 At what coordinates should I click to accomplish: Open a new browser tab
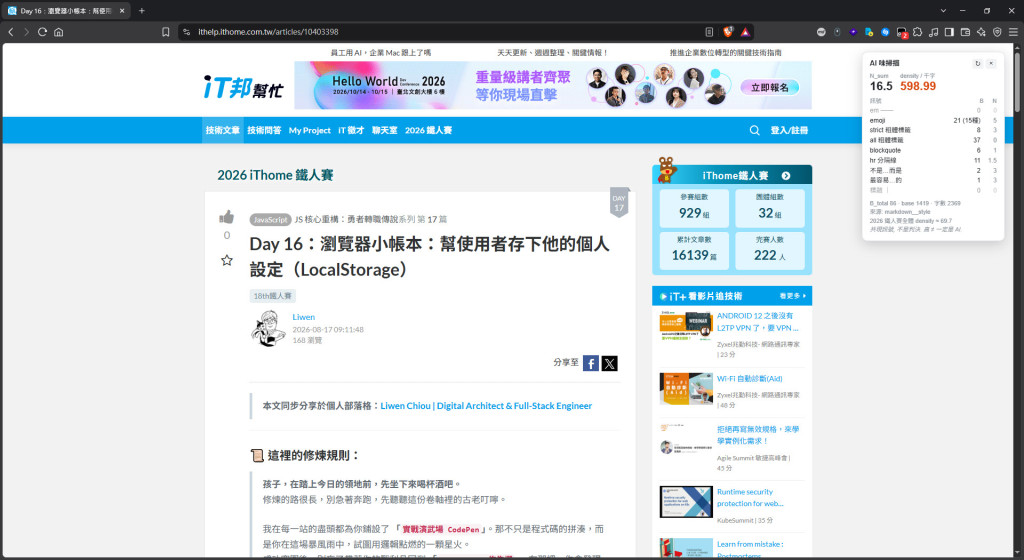tap(142, 10)
